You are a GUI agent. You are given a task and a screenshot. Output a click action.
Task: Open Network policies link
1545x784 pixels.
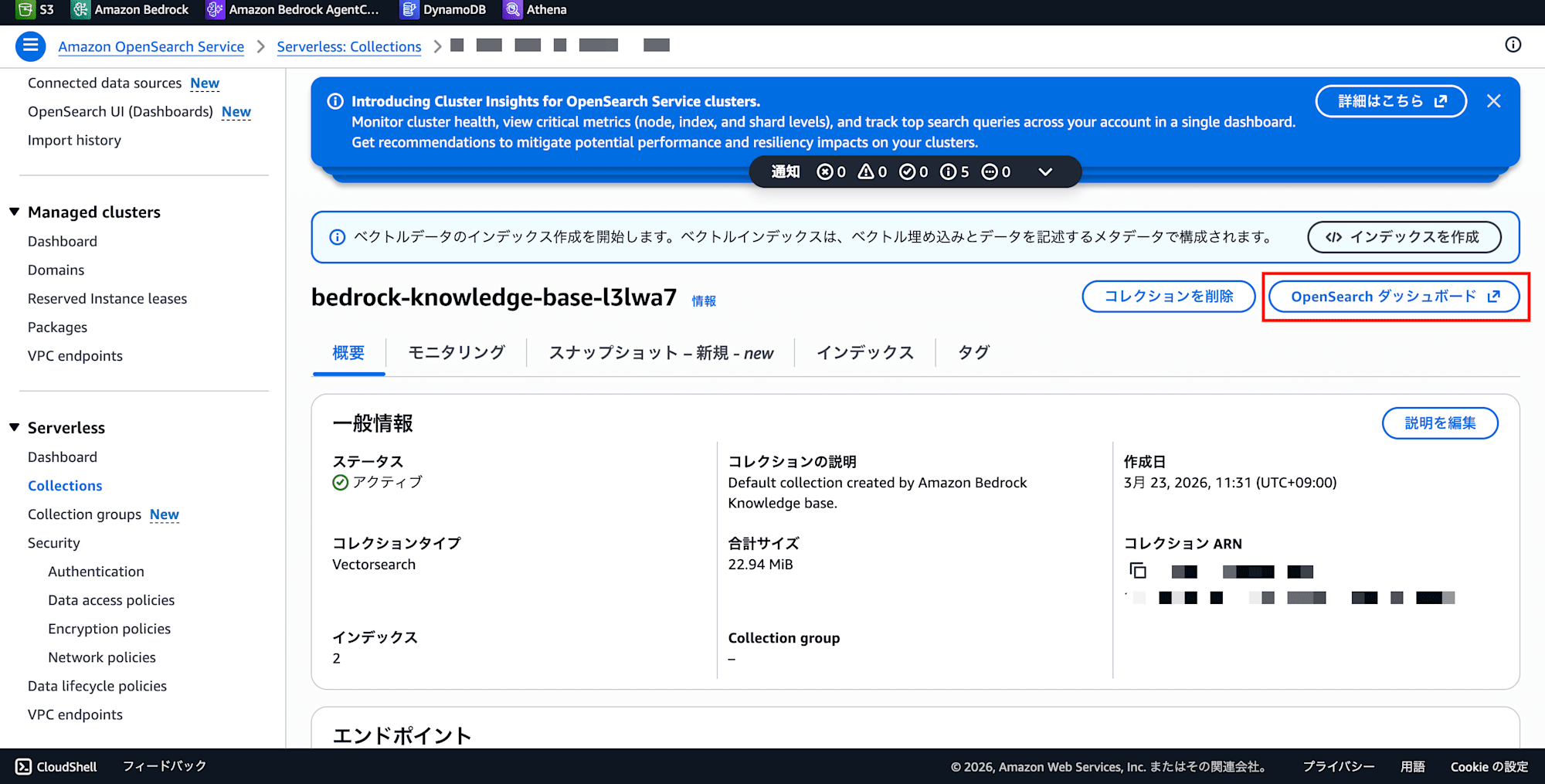tap(102, 657)
